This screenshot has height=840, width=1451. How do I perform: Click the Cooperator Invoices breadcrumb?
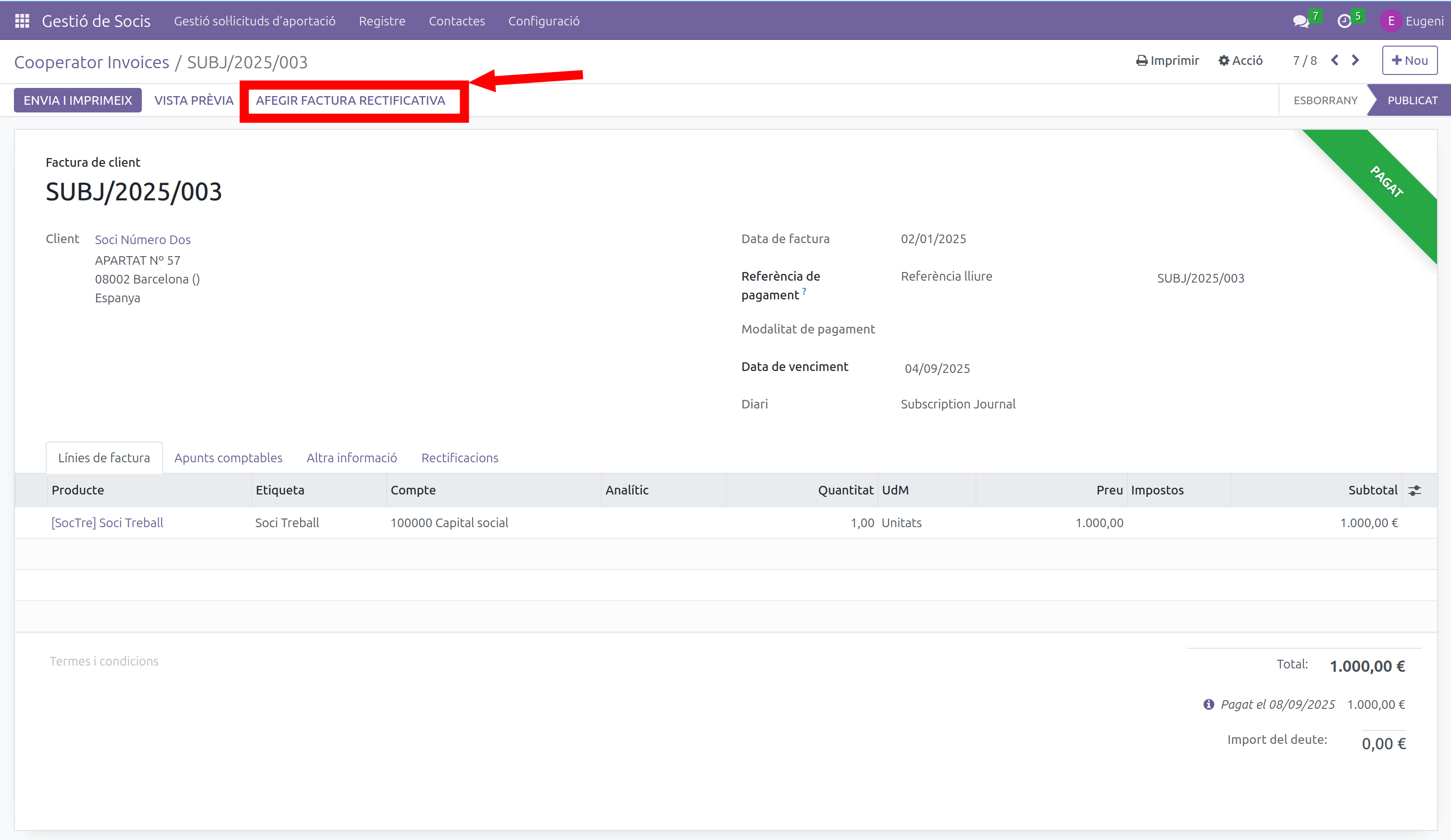point(91,62)
